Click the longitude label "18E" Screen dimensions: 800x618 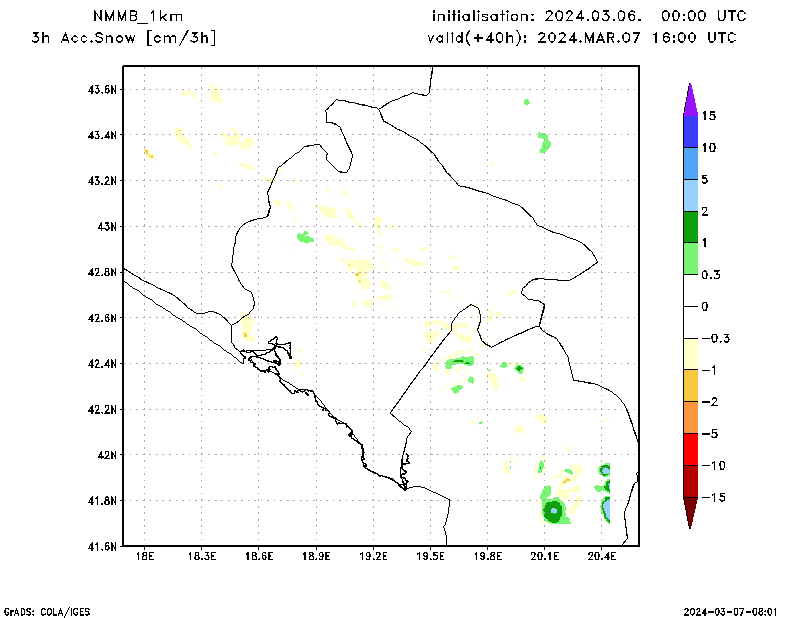click(145, 556)
